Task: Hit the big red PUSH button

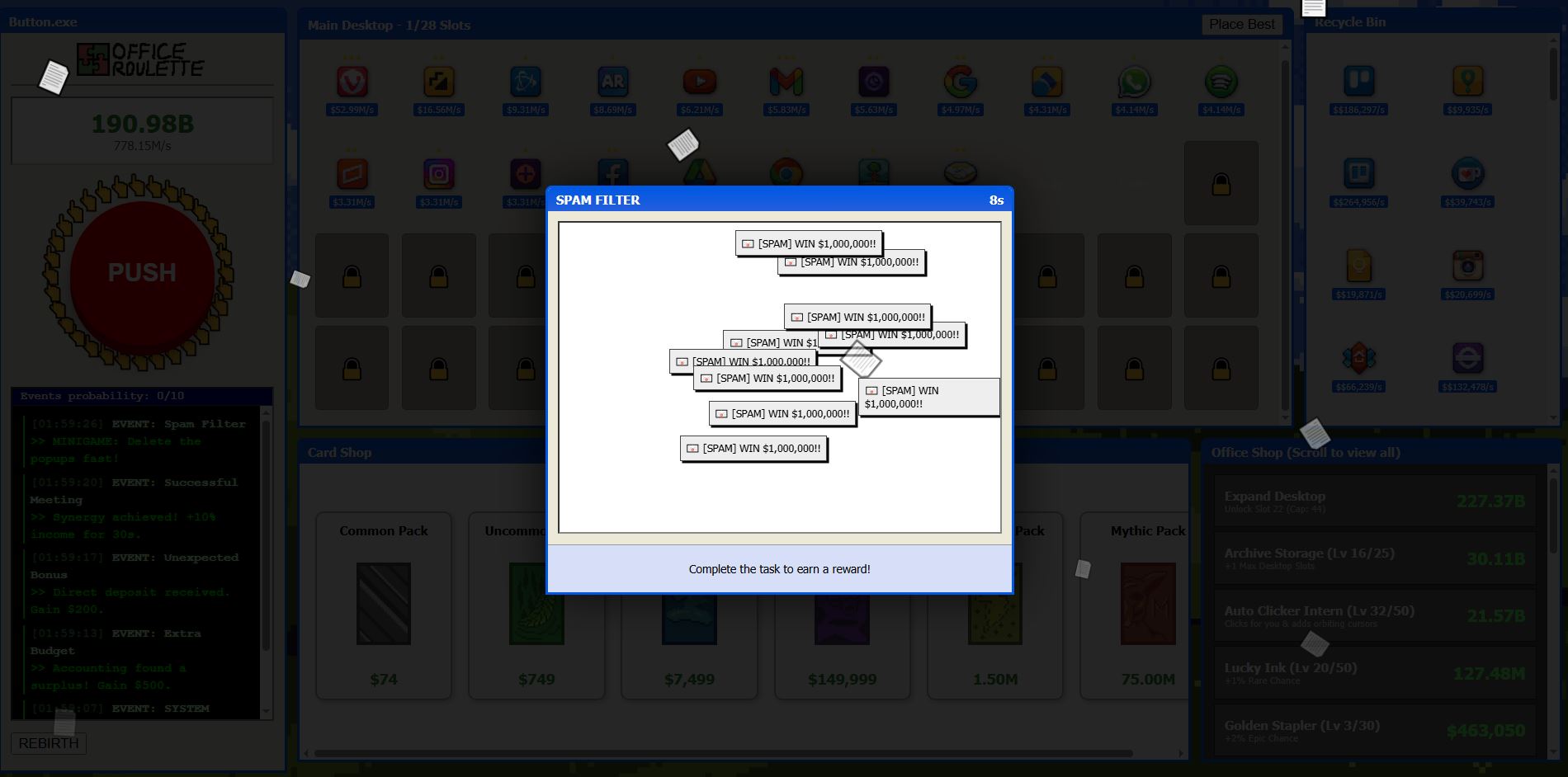Action: (142, 272)
